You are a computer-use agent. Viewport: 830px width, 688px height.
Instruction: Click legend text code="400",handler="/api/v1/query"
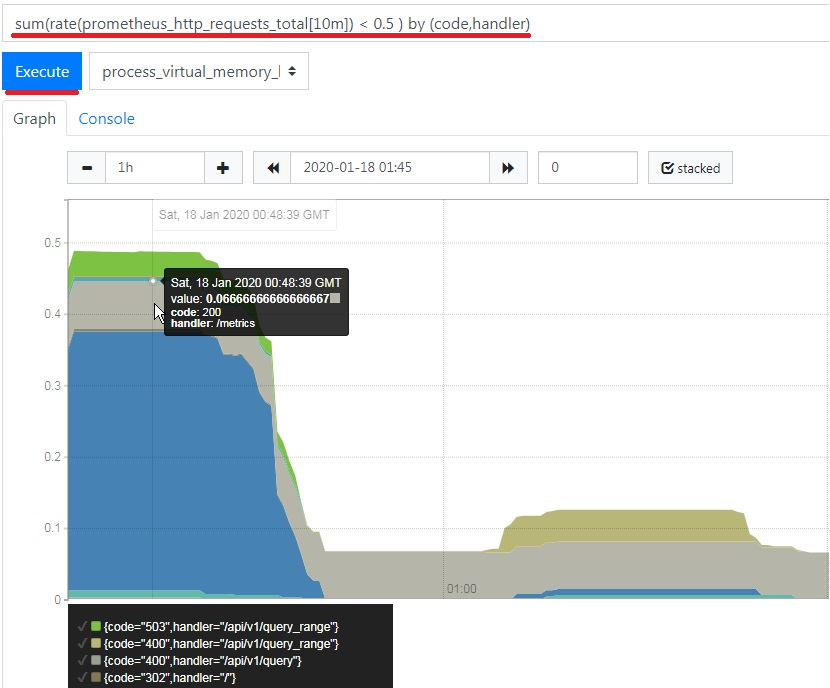203,660
